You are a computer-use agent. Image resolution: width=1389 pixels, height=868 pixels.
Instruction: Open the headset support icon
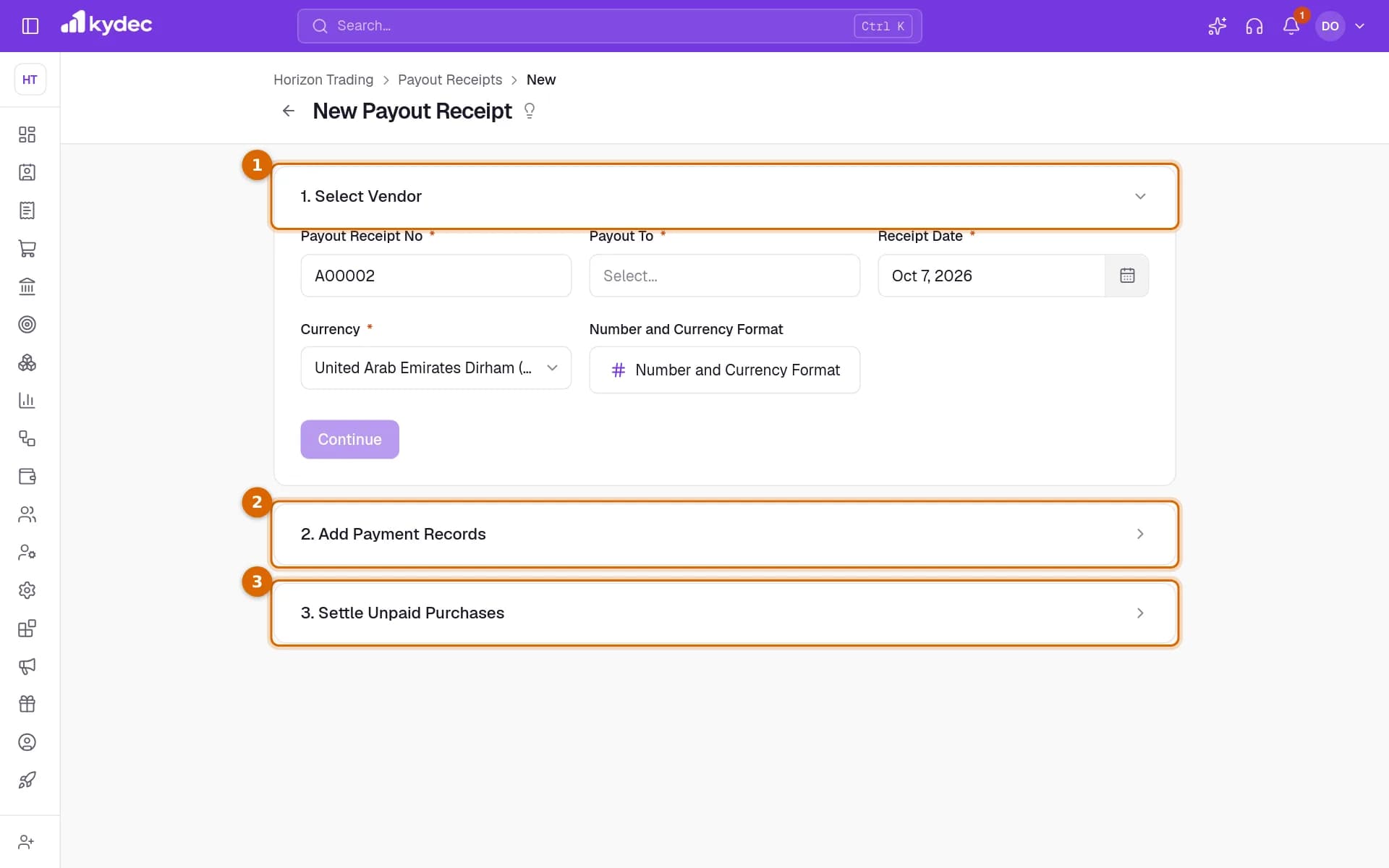1254,26
